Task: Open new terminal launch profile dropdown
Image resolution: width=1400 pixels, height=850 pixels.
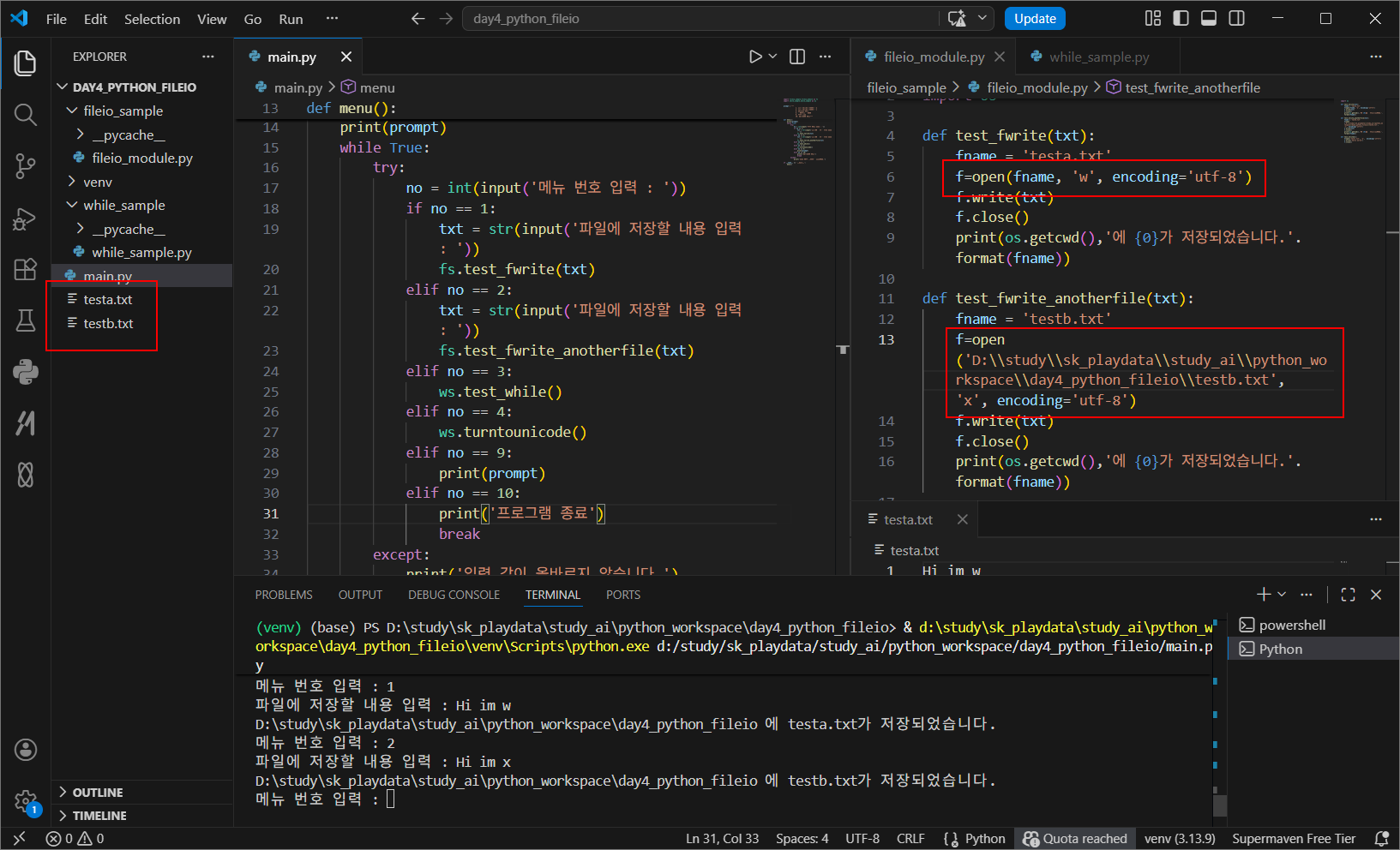Action: (x=1282, y=595)
